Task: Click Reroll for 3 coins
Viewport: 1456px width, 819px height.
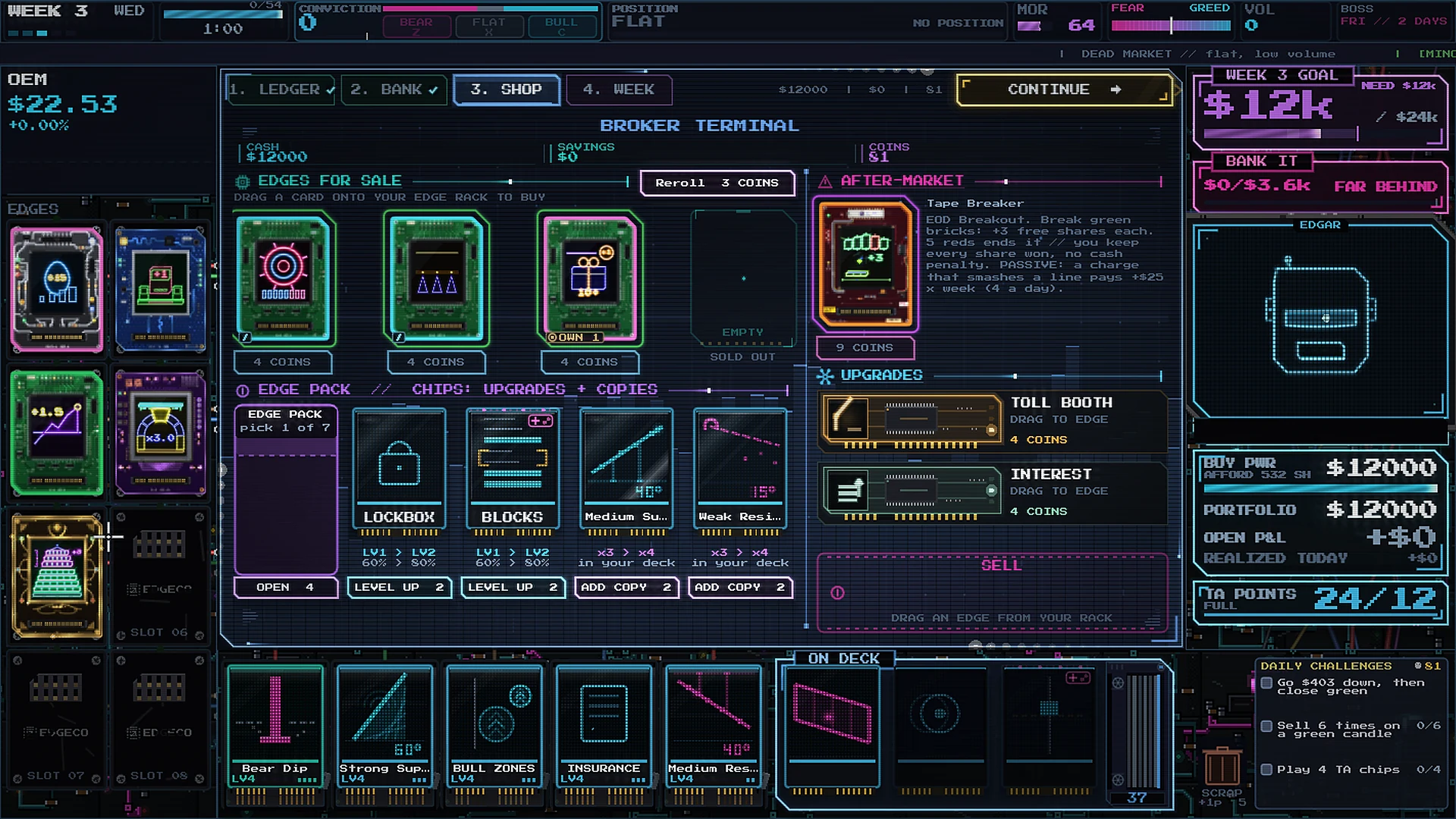Action: pyautogui.click(x=717, y=183)
